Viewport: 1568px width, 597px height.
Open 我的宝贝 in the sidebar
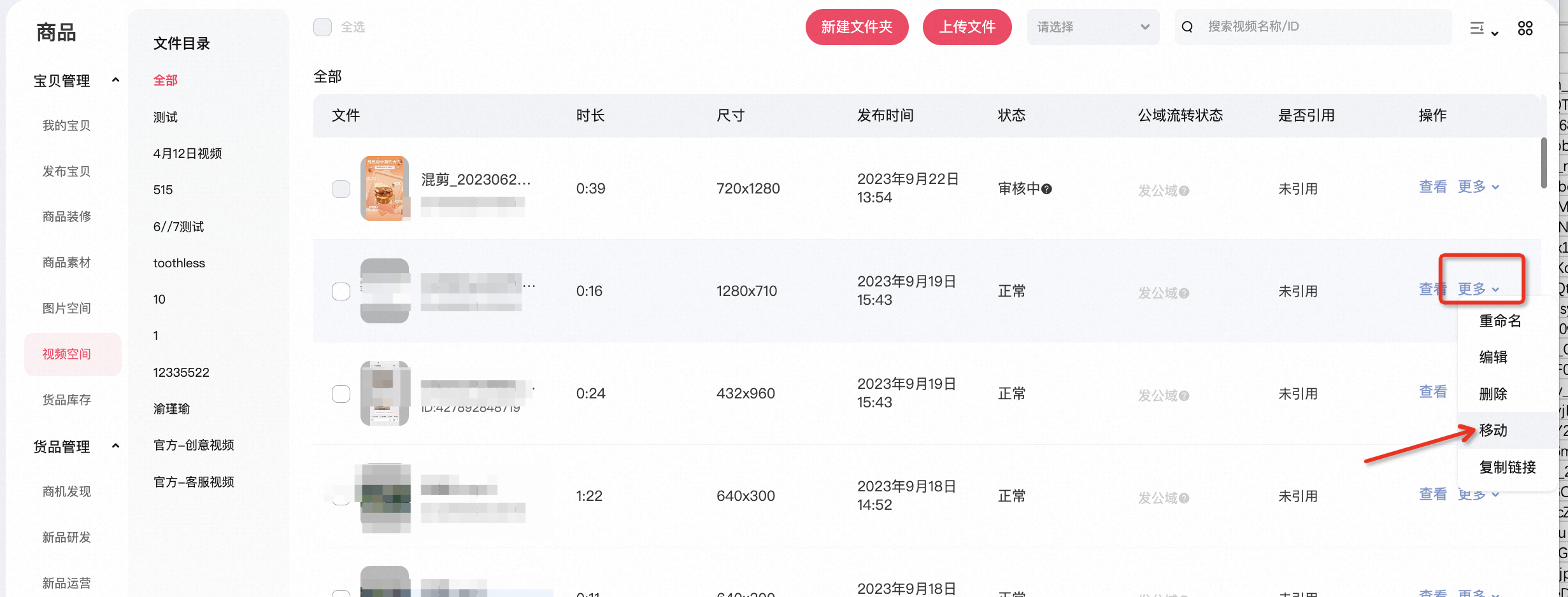(x=66, y=126)
